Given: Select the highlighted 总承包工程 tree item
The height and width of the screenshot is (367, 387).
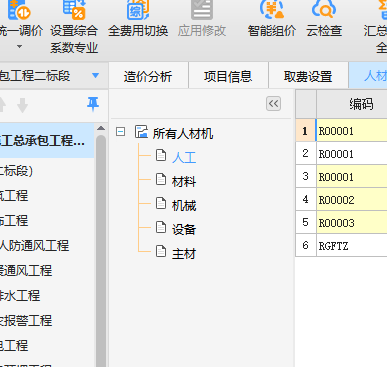Looking at the screenshot, I should pos(47,140).
